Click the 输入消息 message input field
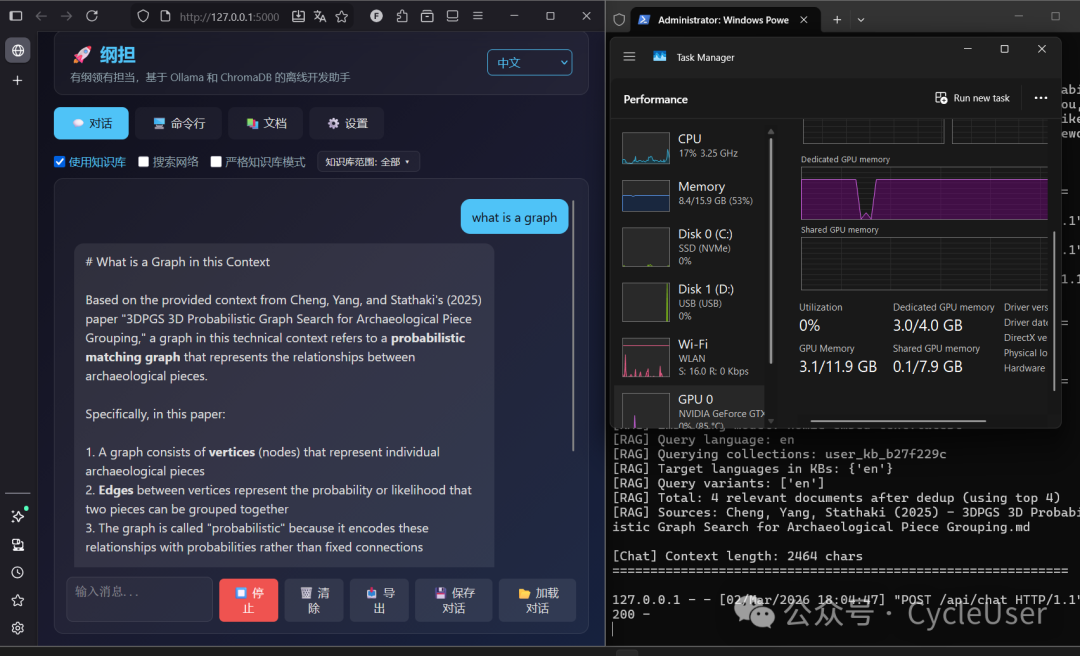The height and width of the screenshot is (656, 1080). pyautogui.click(x=140, y=599)
